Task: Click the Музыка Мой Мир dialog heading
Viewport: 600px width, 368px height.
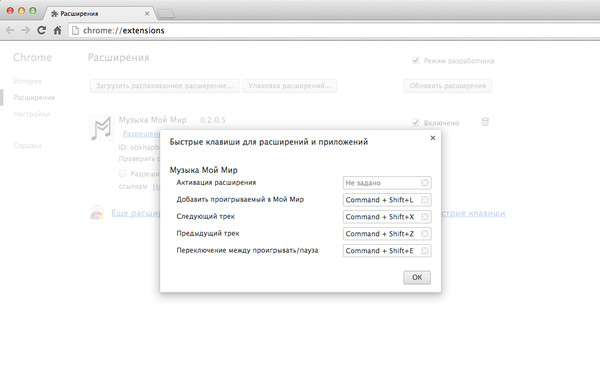Action: 204,170
